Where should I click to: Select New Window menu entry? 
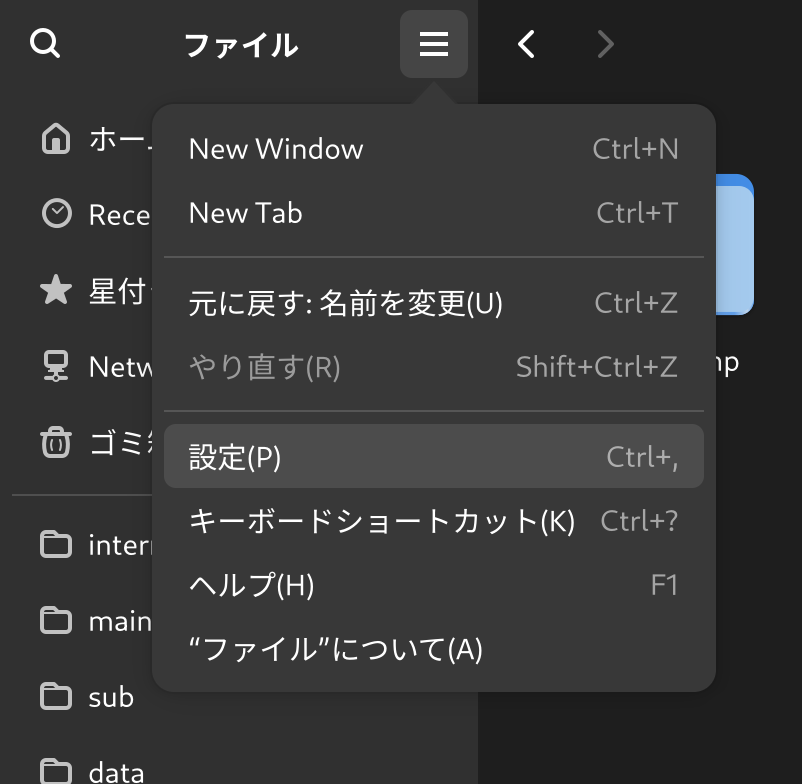coord(434,149)
